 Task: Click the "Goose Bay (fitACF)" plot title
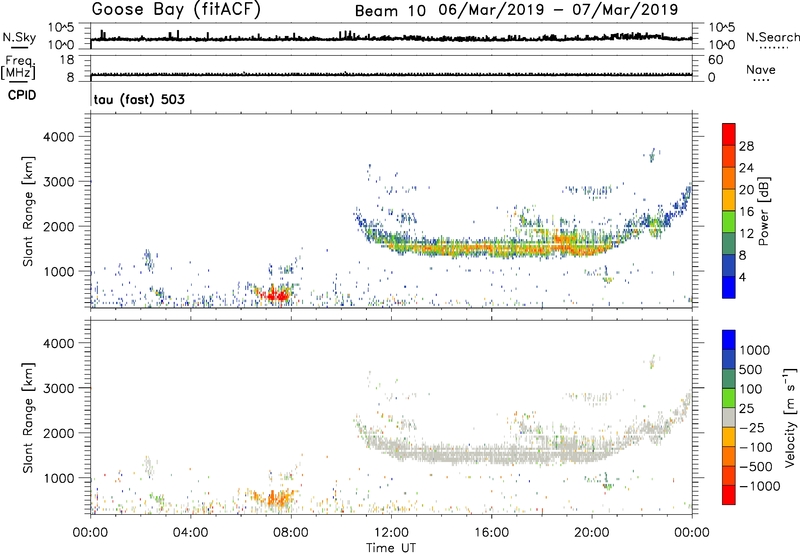click(176, 10)
